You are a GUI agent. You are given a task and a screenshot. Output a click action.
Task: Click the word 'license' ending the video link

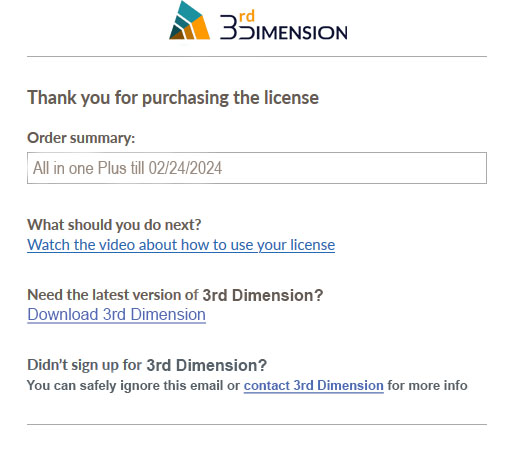(x=312, y=245)
